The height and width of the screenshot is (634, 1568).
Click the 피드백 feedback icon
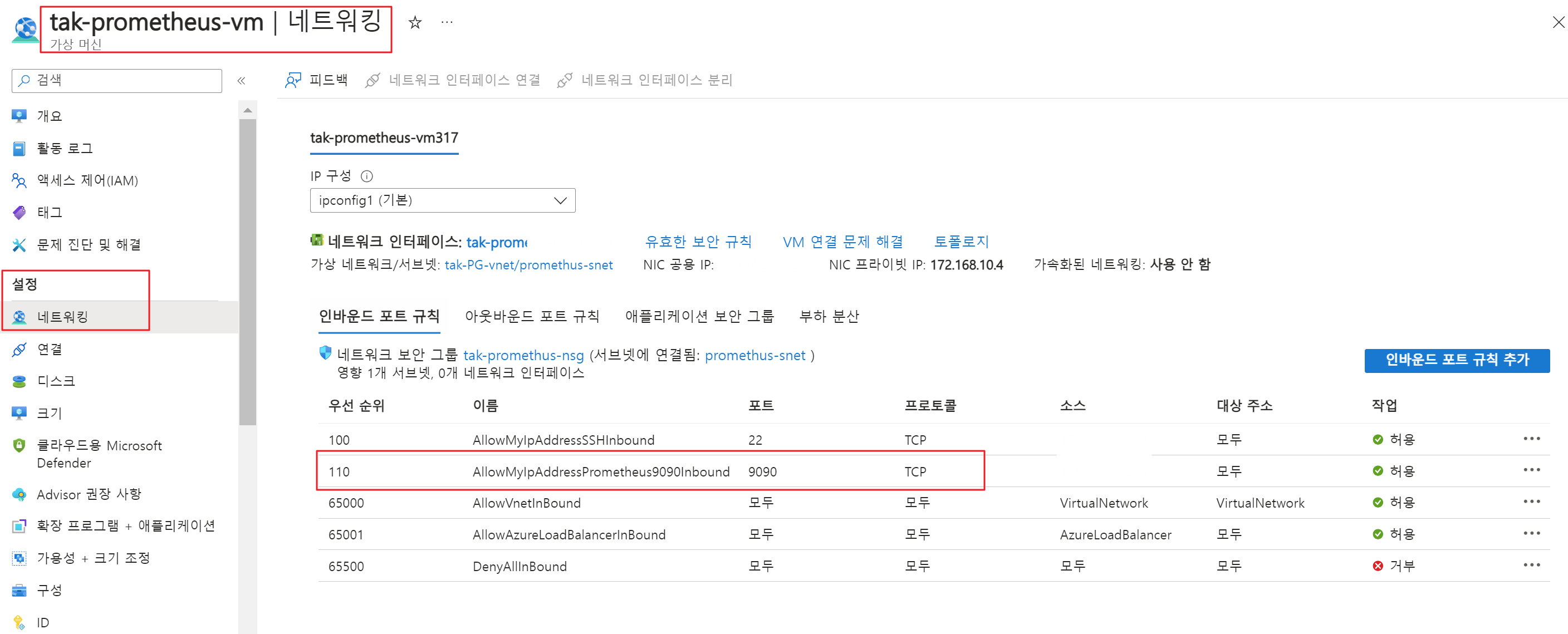293,80
